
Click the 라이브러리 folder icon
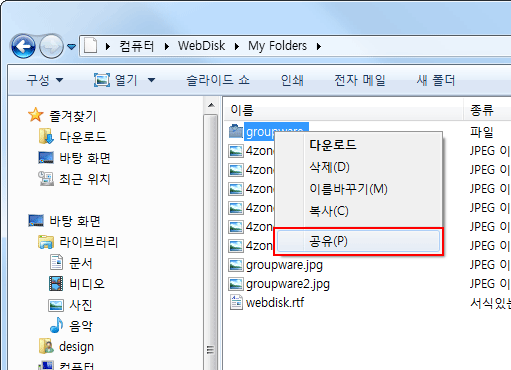(46, 242)
